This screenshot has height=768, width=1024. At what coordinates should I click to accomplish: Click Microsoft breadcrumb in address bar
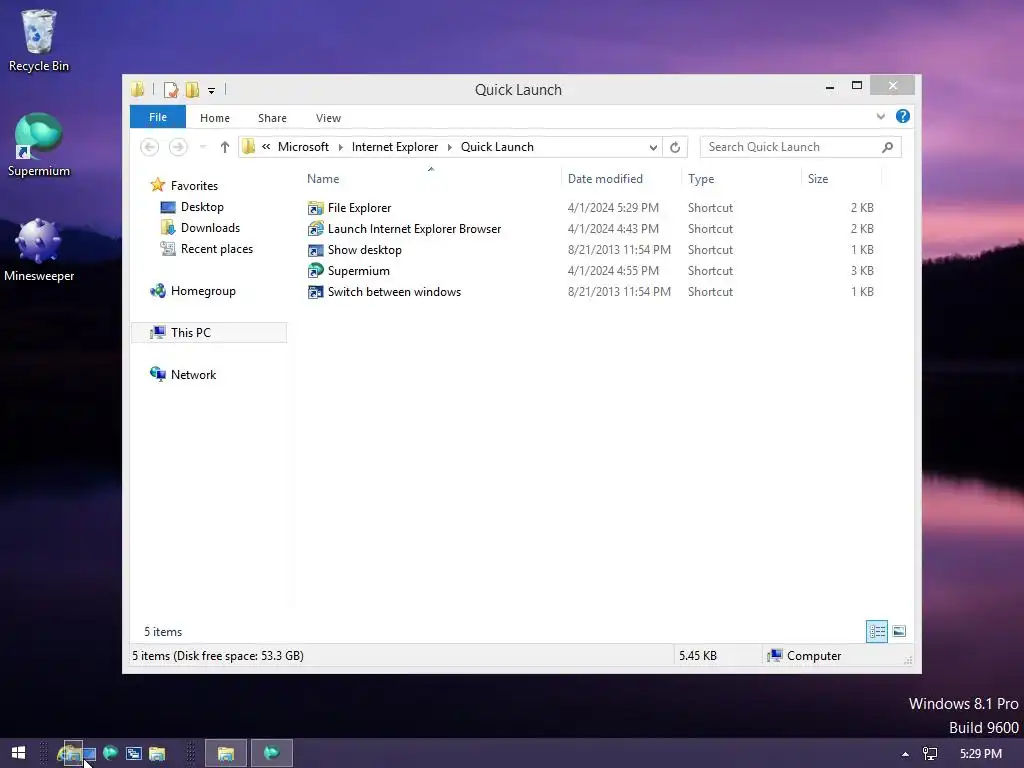pyautogui.click(x=303, y=147)
